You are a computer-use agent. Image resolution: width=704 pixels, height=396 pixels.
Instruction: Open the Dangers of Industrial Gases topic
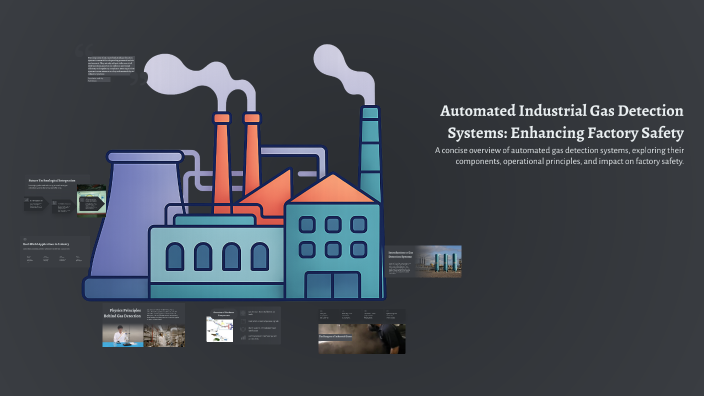pyautogui.click(x=362, y=331)
